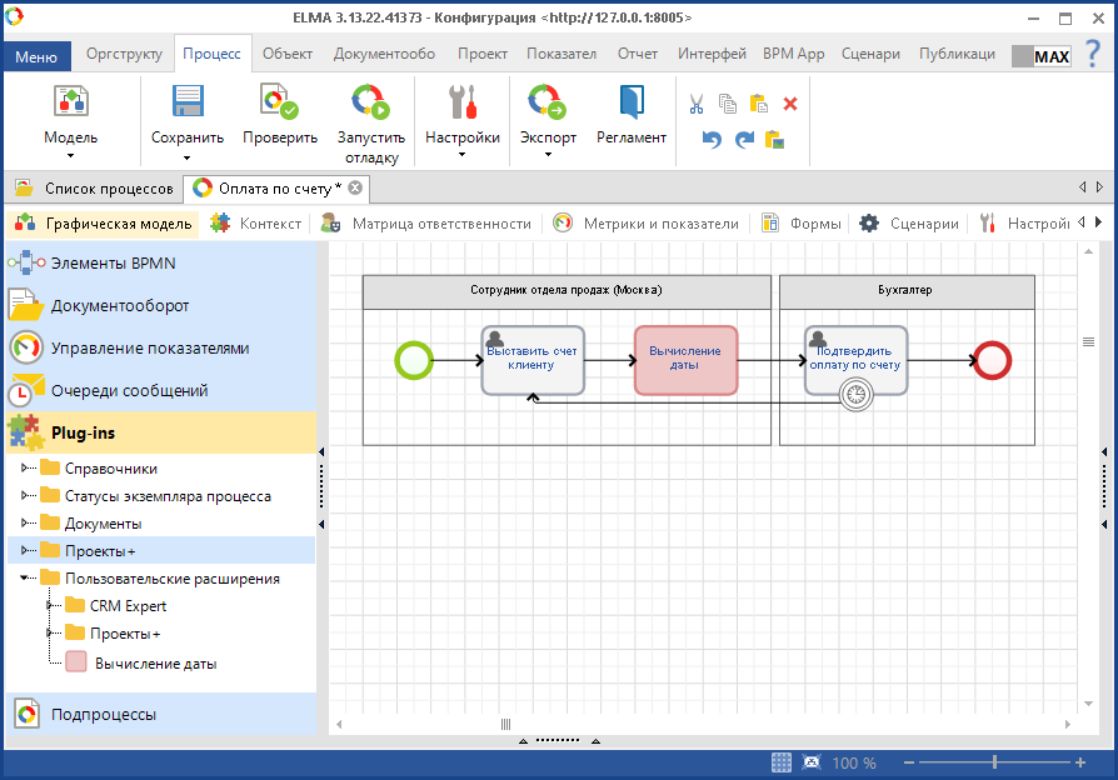Toggle the grid icon in status bar
This screenshot has width=1118, height=780.
pyautogui.click(x=781, y=762)
